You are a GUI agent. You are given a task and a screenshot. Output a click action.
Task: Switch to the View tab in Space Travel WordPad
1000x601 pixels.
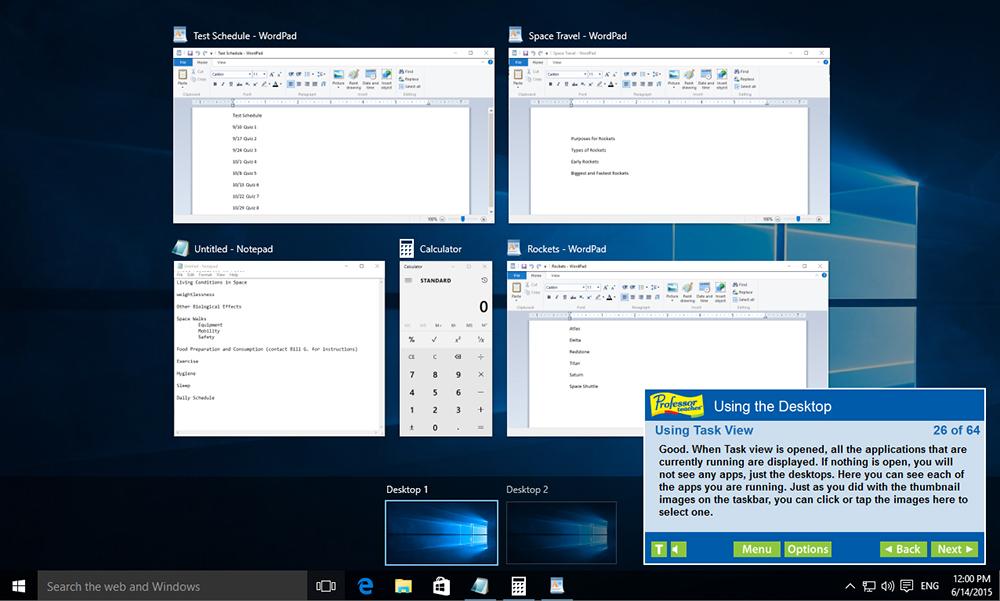[557, 61]
